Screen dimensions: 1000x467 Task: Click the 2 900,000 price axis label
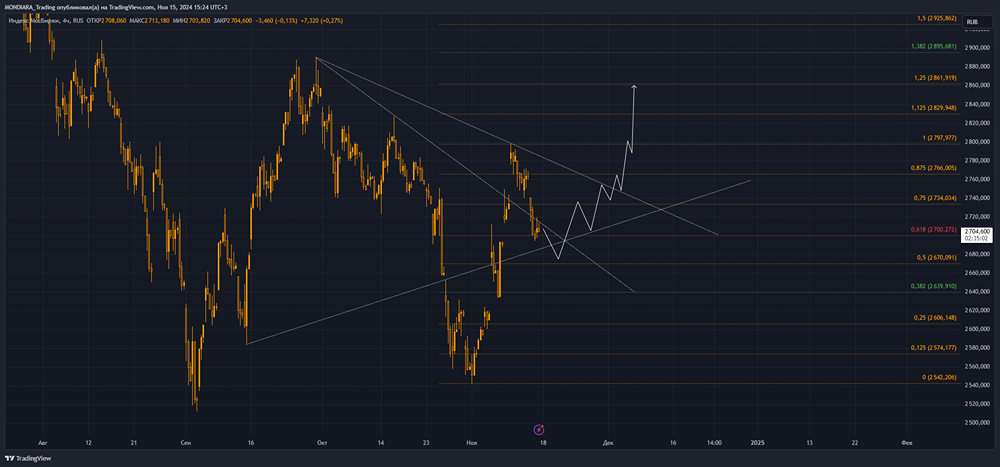[977, 48]
